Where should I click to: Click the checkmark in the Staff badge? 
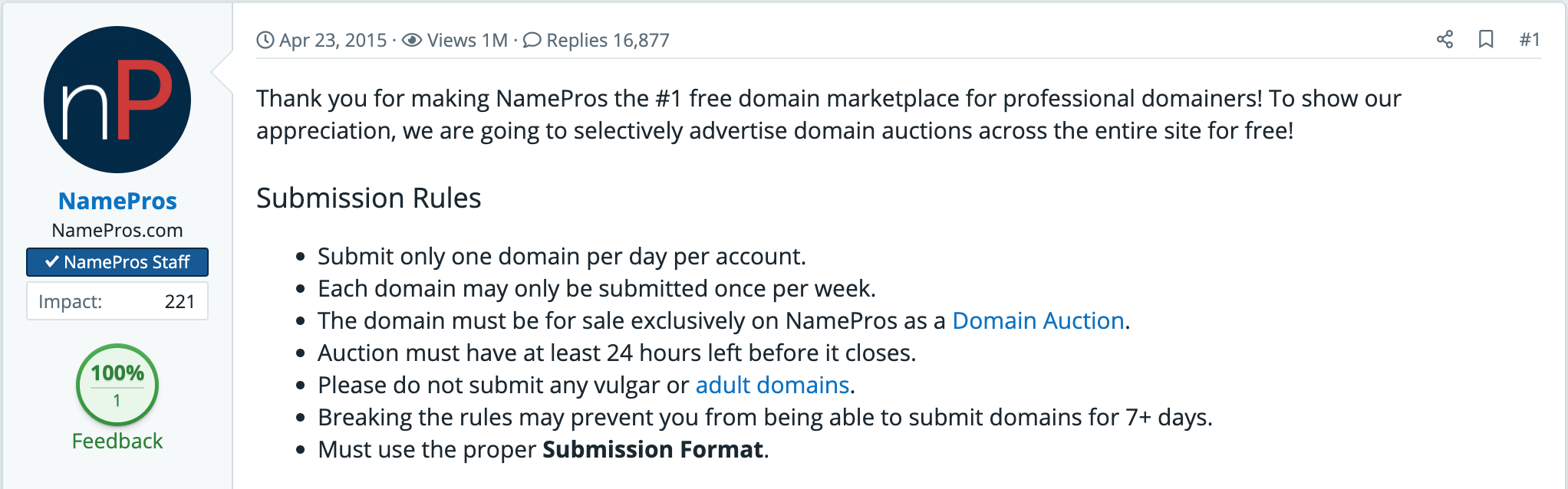[x=51, y=262]
